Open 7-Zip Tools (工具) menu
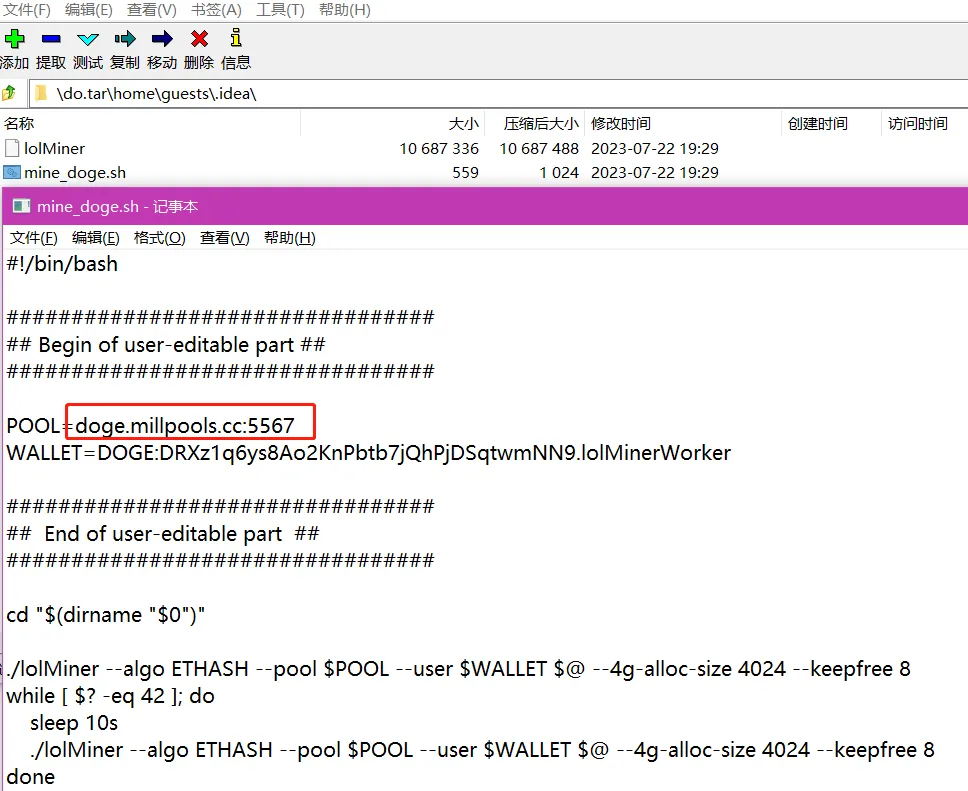The height and width of the screenshot is (791, 968). click(x=280, y=10)
